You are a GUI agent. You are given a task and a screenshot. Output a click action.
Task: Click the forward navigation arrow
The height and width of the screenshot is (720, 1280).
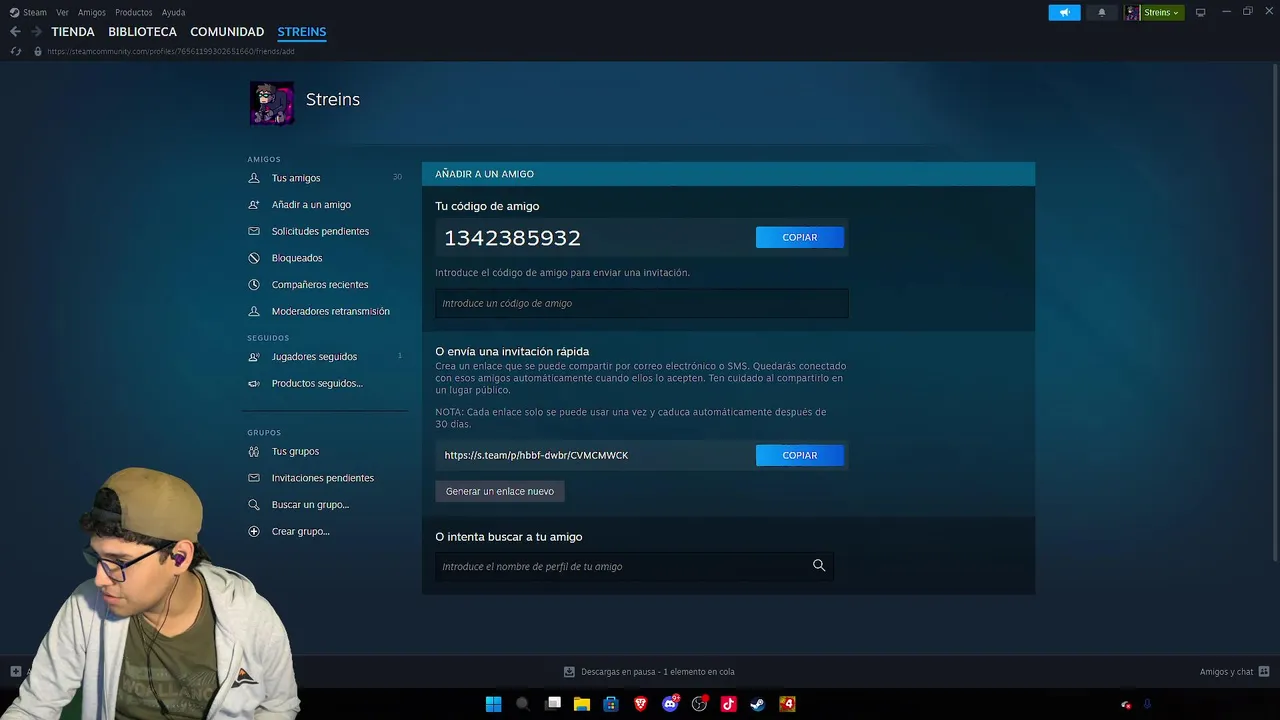(36, 32)
